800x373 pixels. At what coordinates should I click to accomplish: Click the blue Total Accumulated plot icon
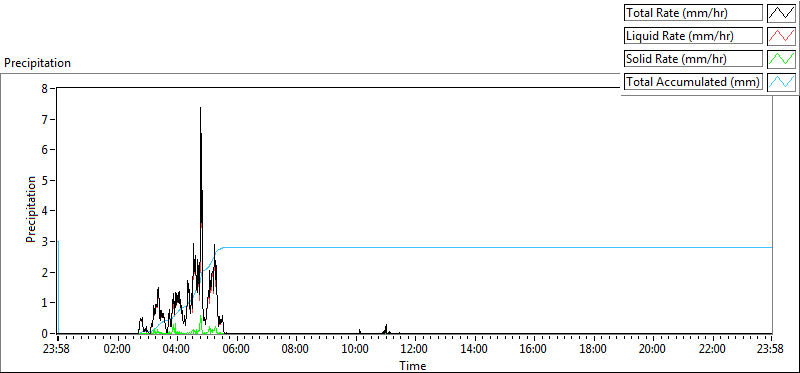(781, 82)
